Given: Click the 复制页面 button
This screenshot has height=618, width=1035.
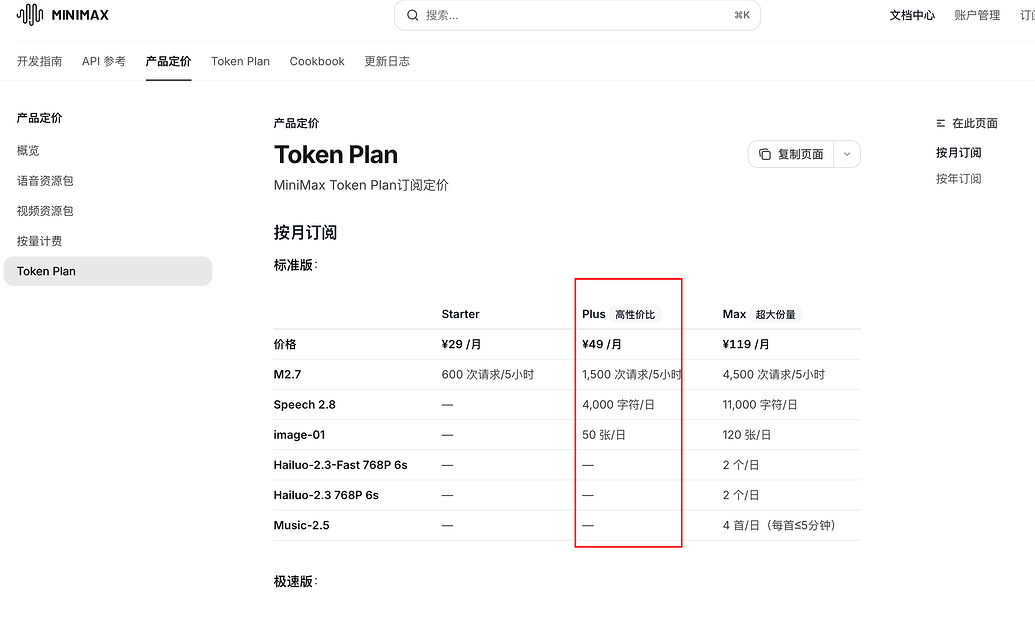Looking at the screenshot, I should click(791, 154).
